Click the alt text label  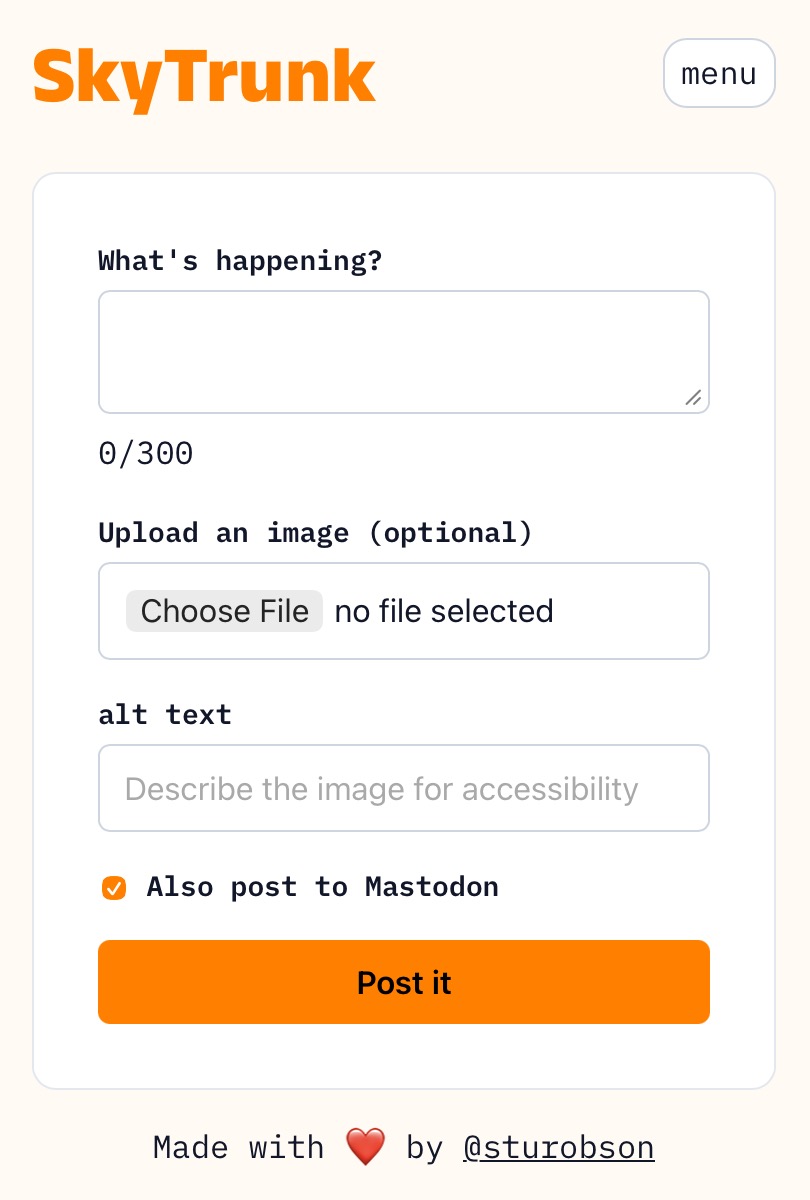165,715
